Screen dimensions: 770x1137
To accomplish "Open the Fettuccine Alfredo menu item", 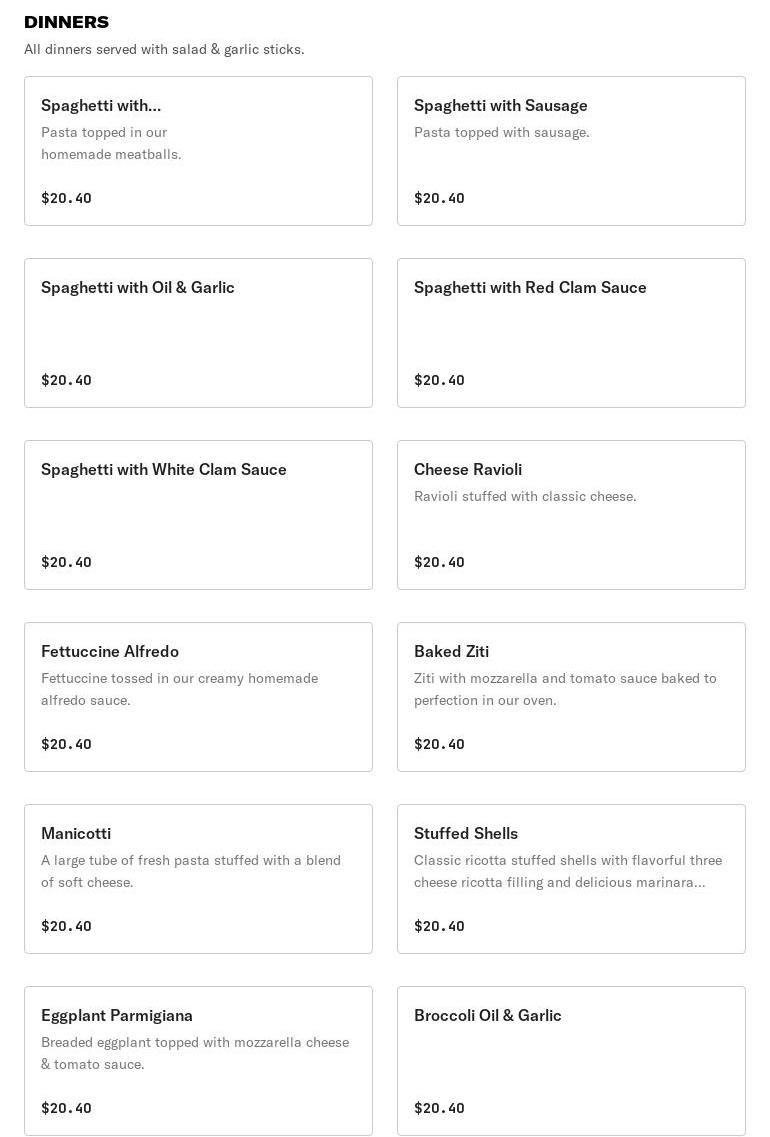I will click(198, 697).
